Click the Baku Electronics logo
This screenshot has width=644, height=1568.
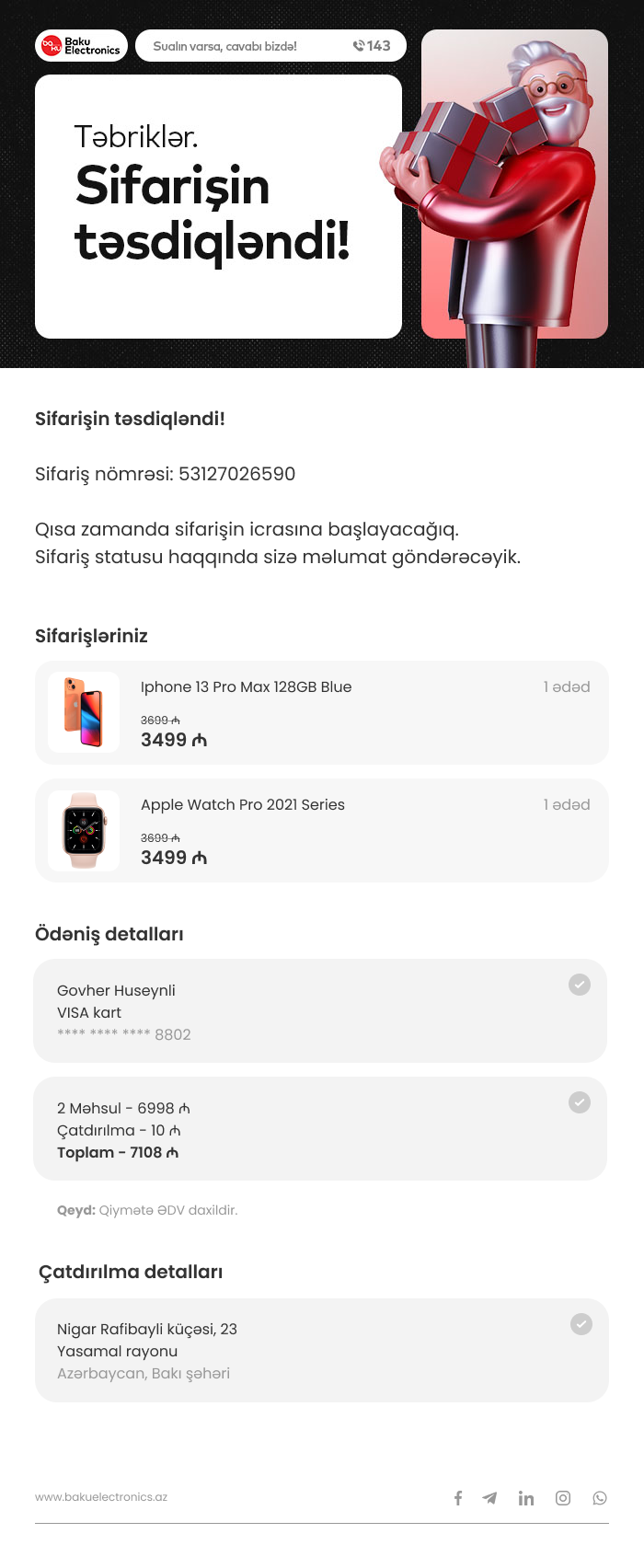[82, 46]
